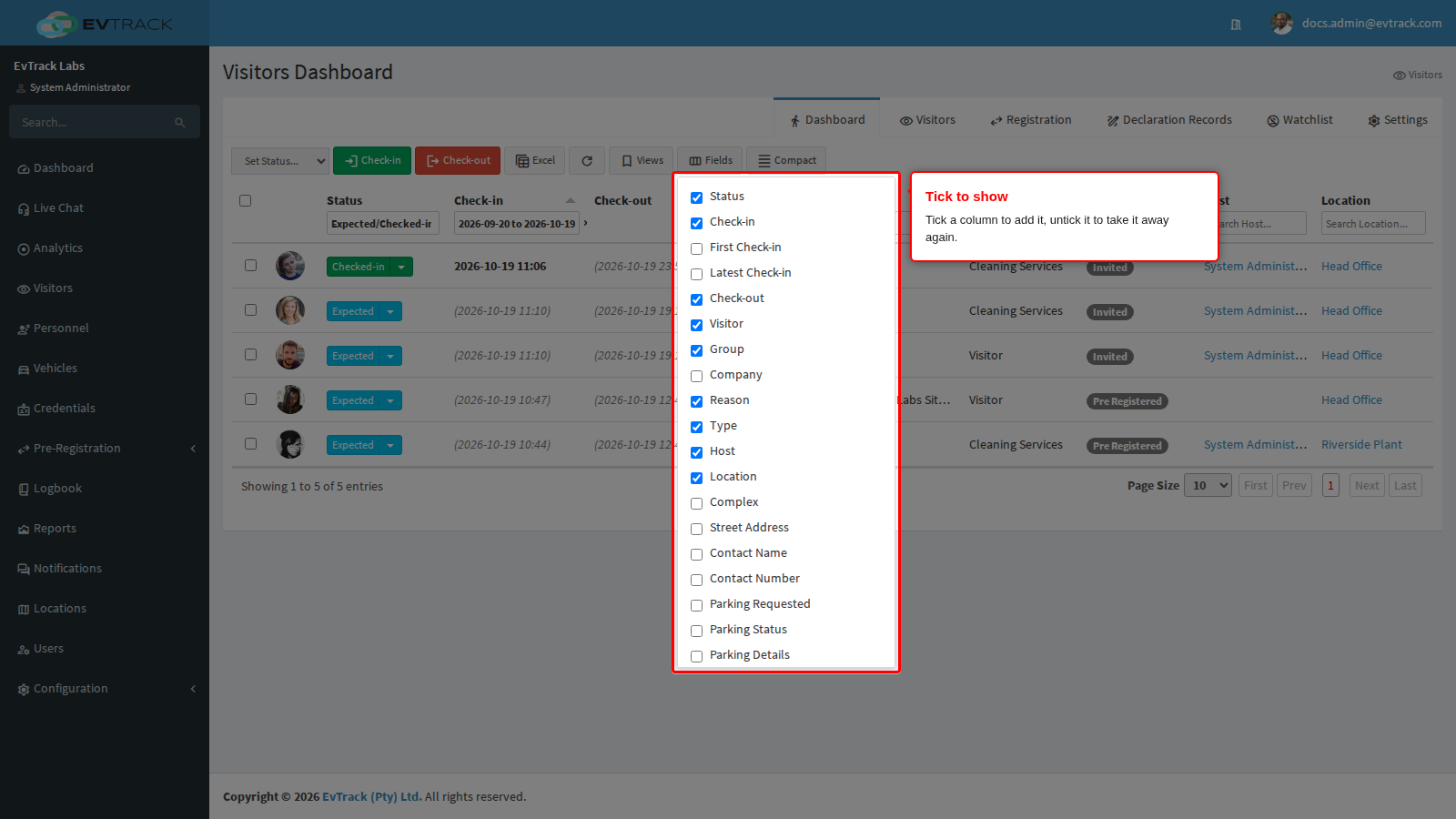The width and height of the screenshot is (1456, 819).
Task: Click the search magnifier icon in the sidebar
Action: pyautogui.click(x=180, y=123)
